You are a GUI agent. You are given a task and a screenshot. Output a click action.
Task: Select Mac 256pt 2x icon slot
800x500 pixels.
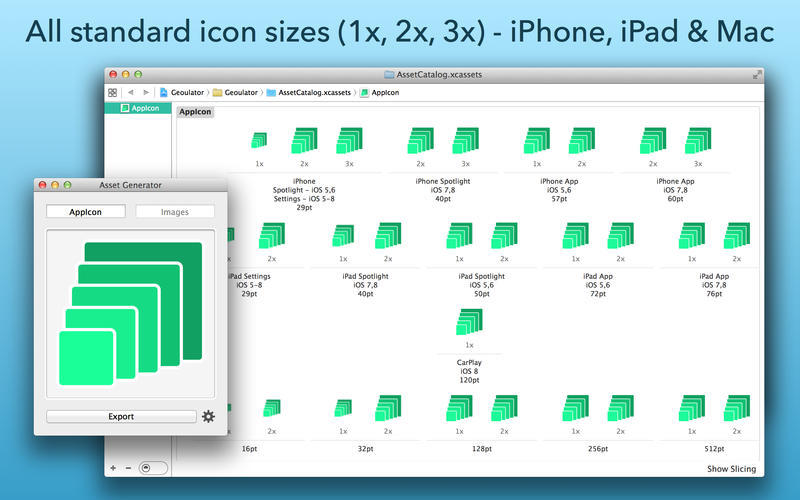coord(620,408)
